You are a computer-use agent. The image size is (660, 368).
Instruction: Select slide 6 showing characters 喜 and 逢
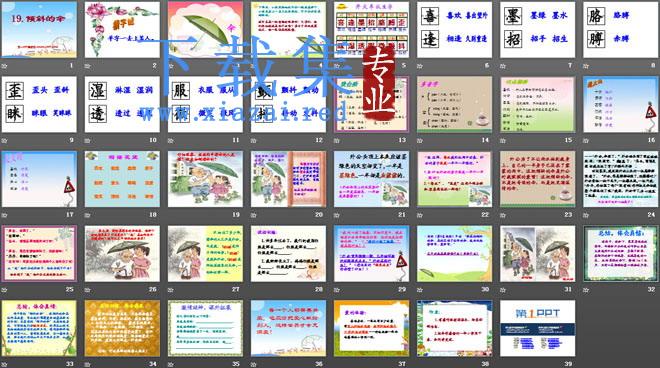pos(455,29)
